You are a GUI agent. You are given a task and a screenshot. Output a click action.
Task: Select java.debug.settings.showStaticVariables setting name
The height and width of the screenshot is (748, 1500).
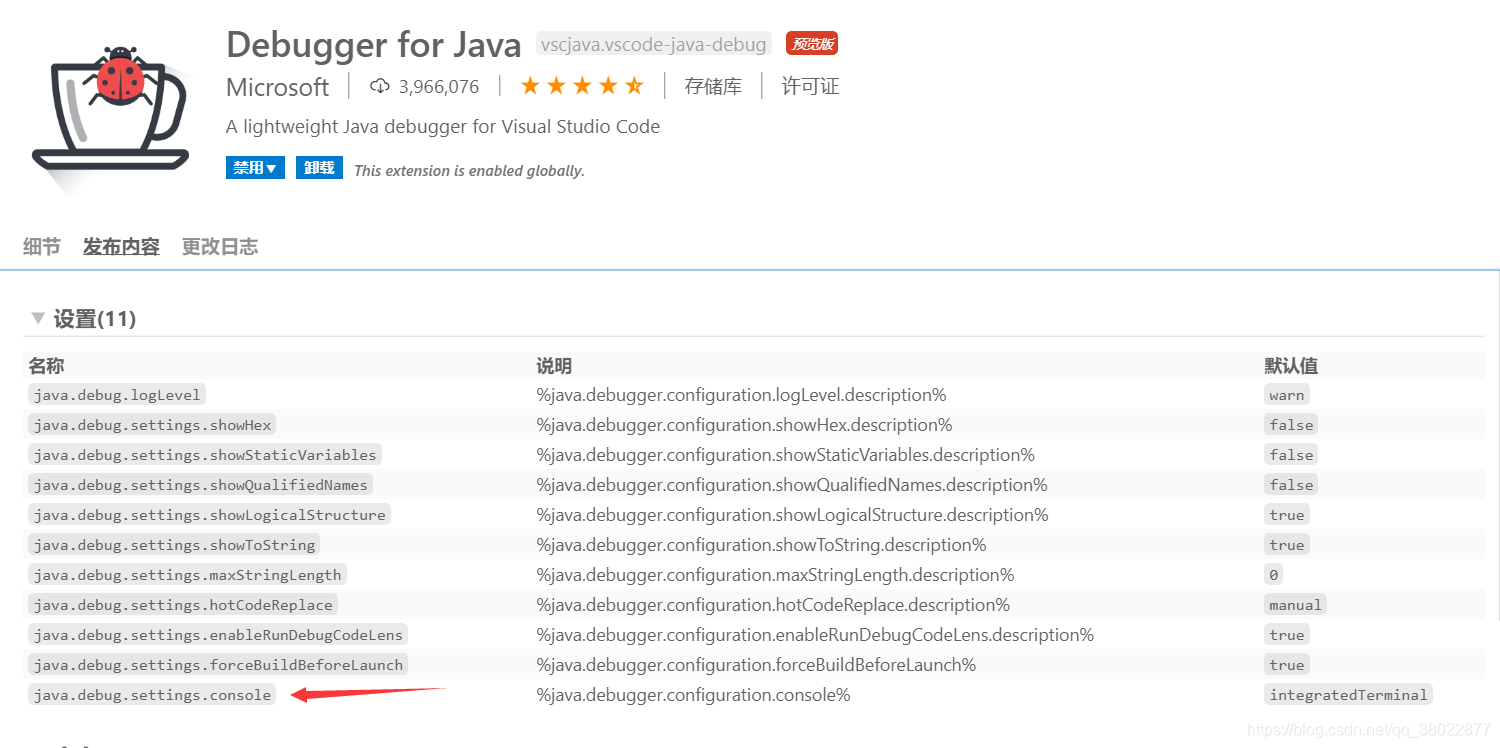coord(205,455)
